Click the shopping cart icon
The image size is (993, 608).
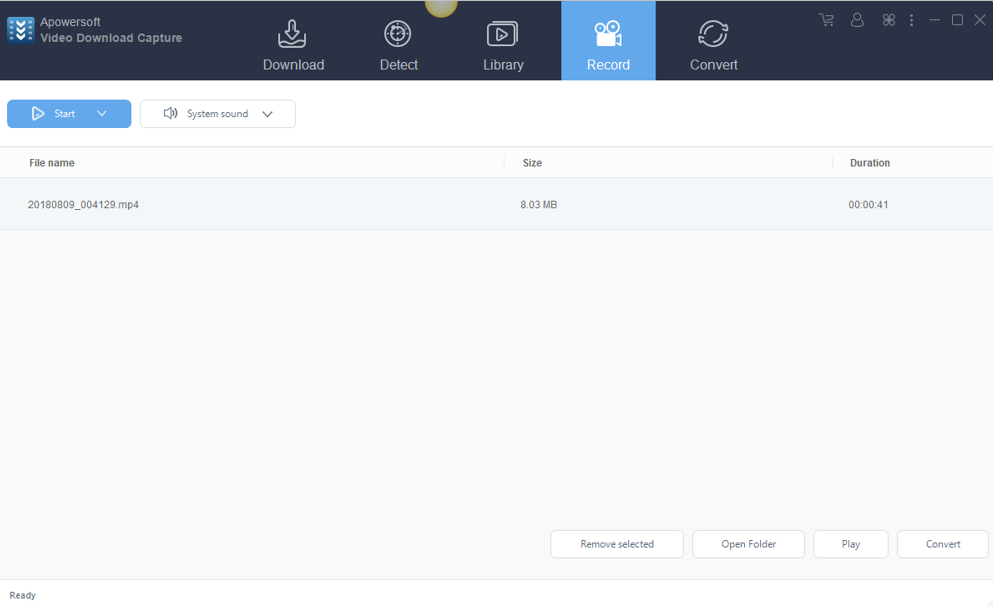point(826,20)
